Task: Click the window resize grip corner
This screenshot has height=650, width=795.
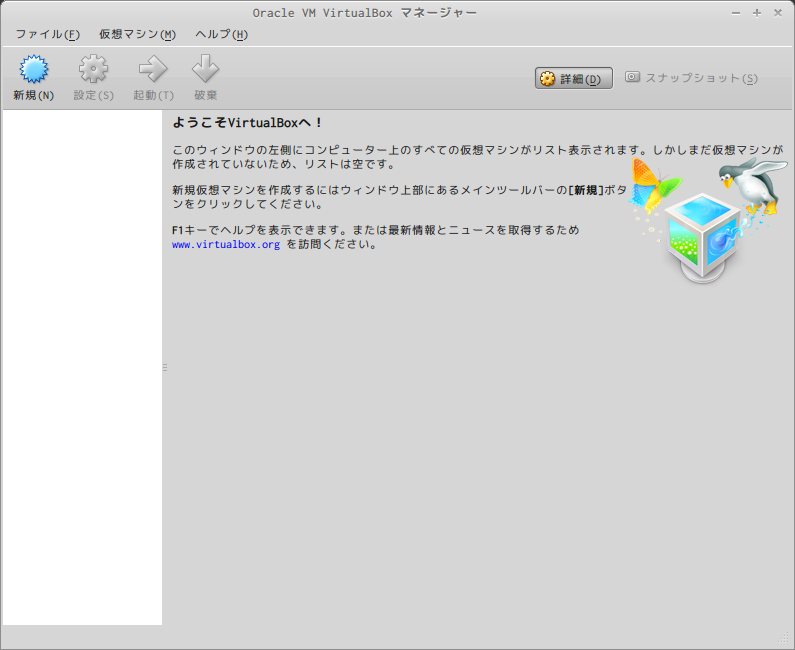Action: click(782, 637)
